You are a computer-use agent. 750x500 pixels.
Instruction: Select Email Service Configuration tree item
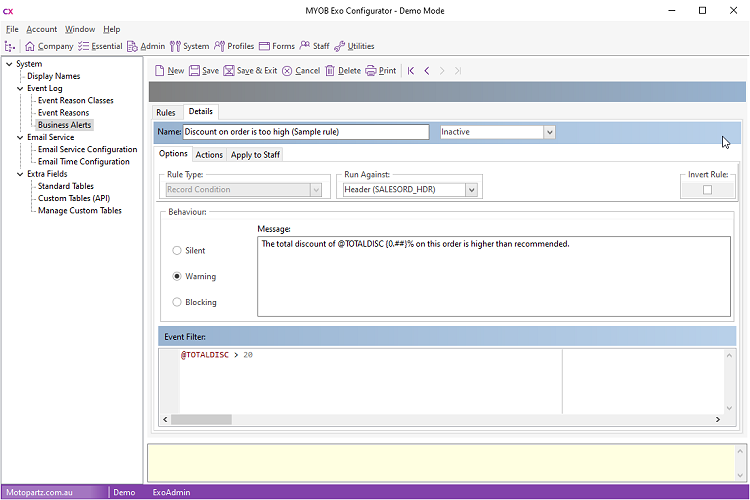click(88, 149)
